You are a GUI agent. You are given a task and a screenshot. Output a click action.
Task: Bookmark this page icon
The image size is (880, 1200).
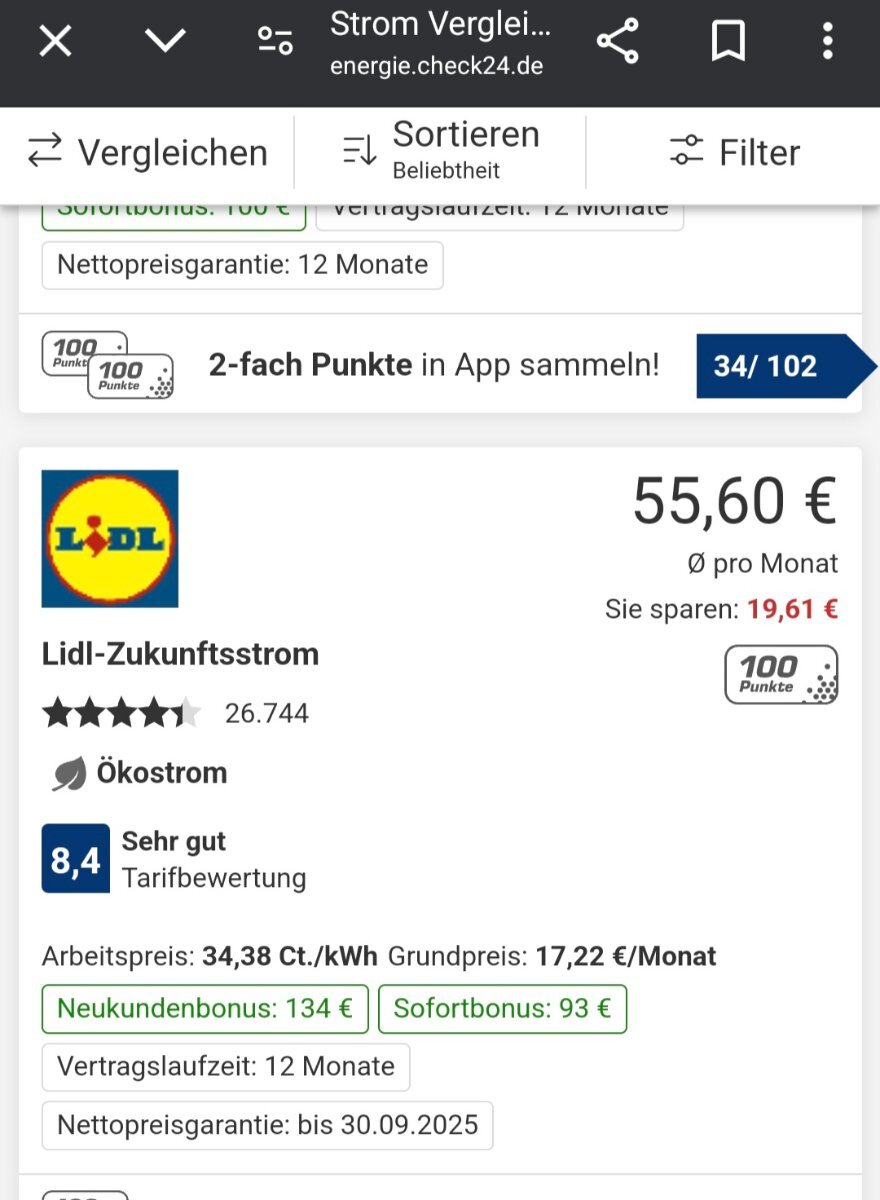pyautogui.click(x=728, y=42)
